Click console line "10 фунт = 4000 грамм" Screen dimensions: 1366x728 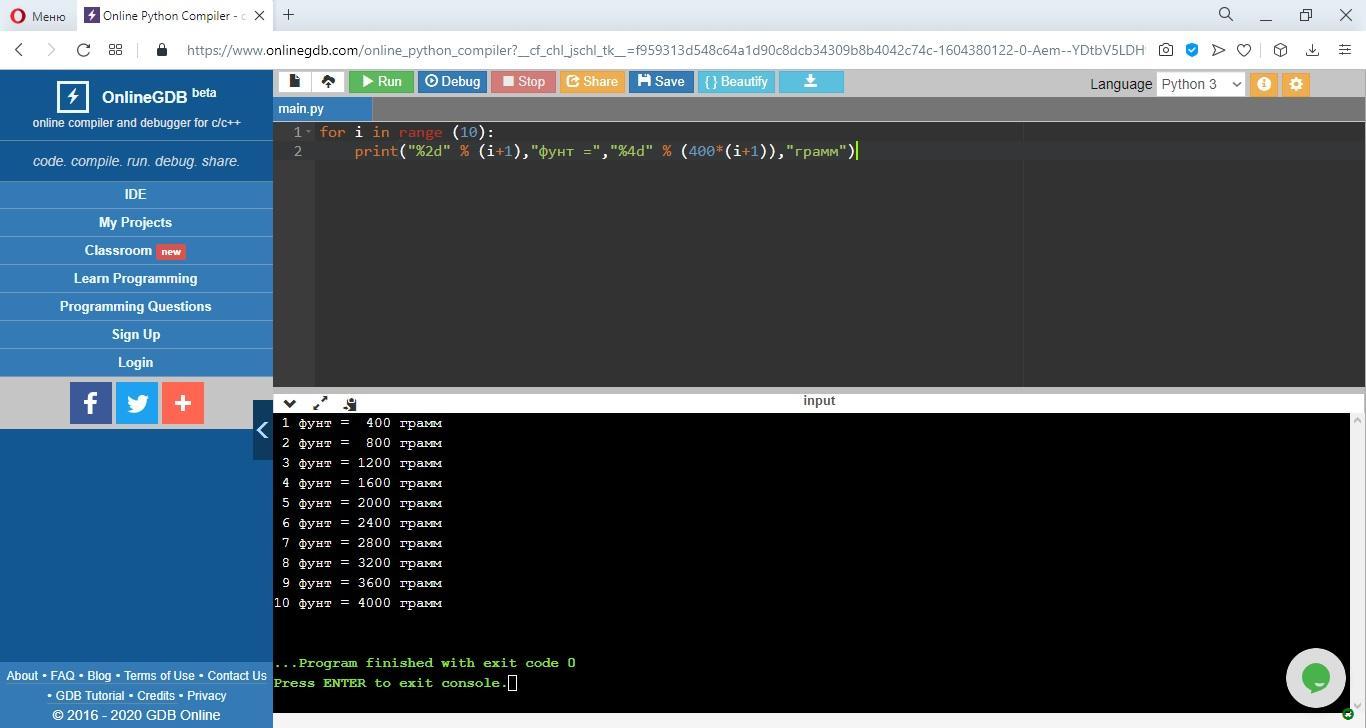click(358, 603)
